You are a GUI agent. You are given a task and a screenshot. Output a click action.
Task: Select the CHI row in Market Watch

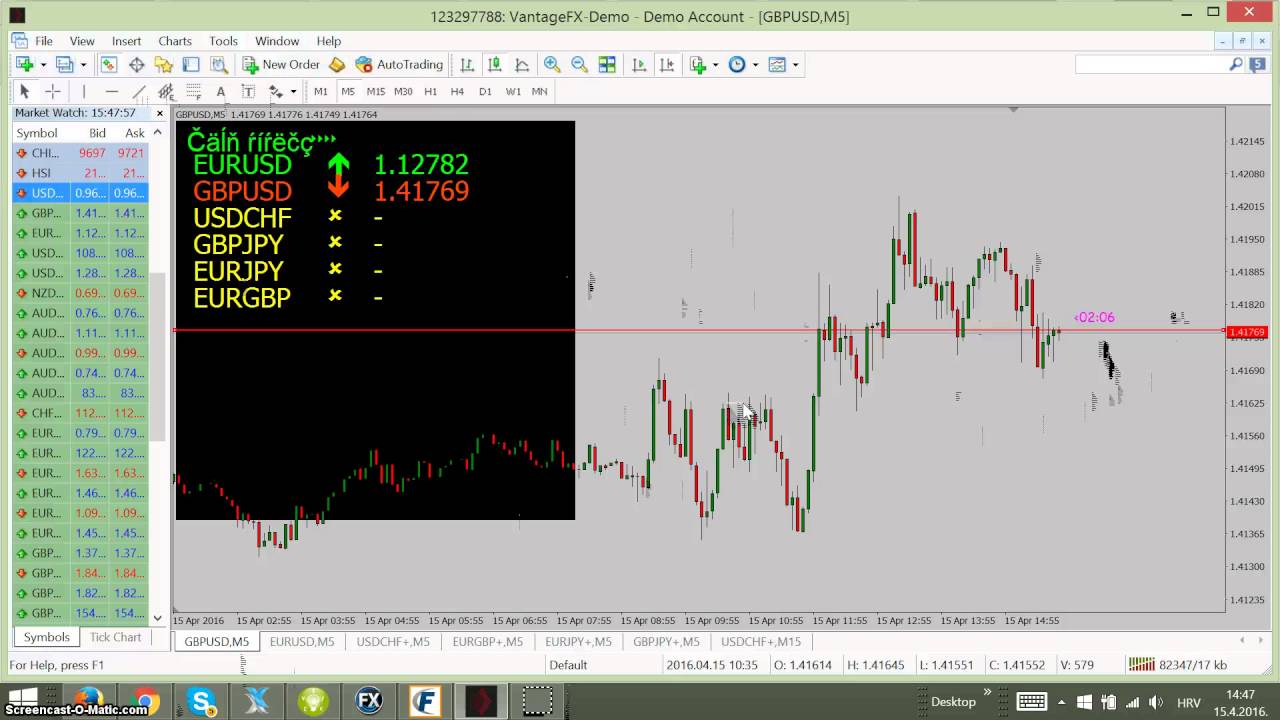(x=80, y=153)
